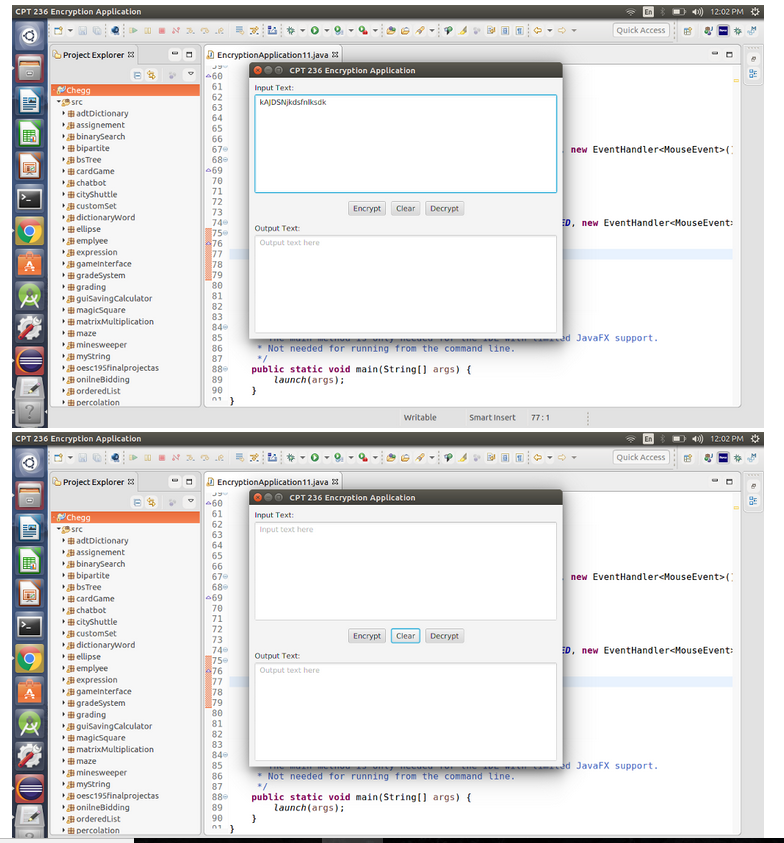Click Clear button in the upper dialog

pyautogui.click(x=405, y=209)
